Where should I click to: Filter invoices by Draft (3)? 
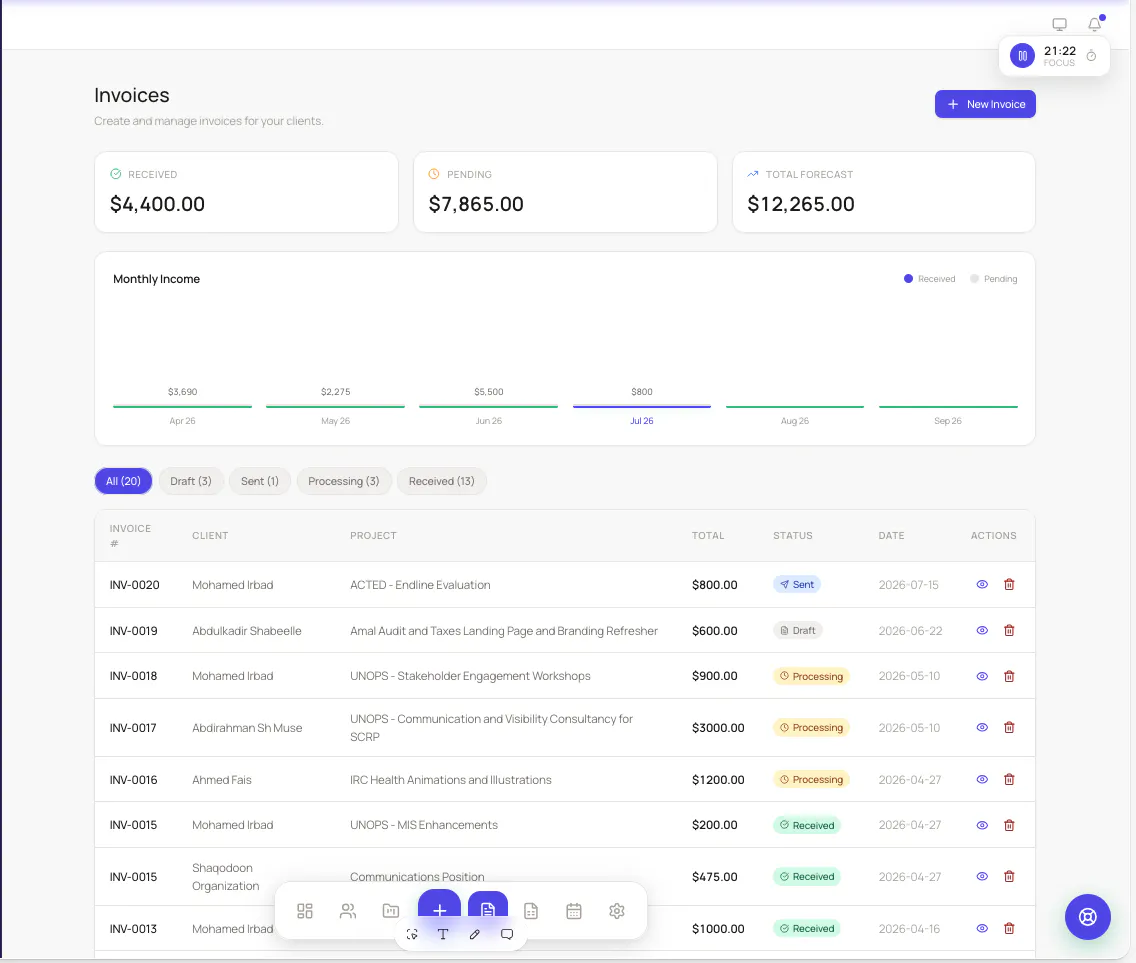point(191,481)
